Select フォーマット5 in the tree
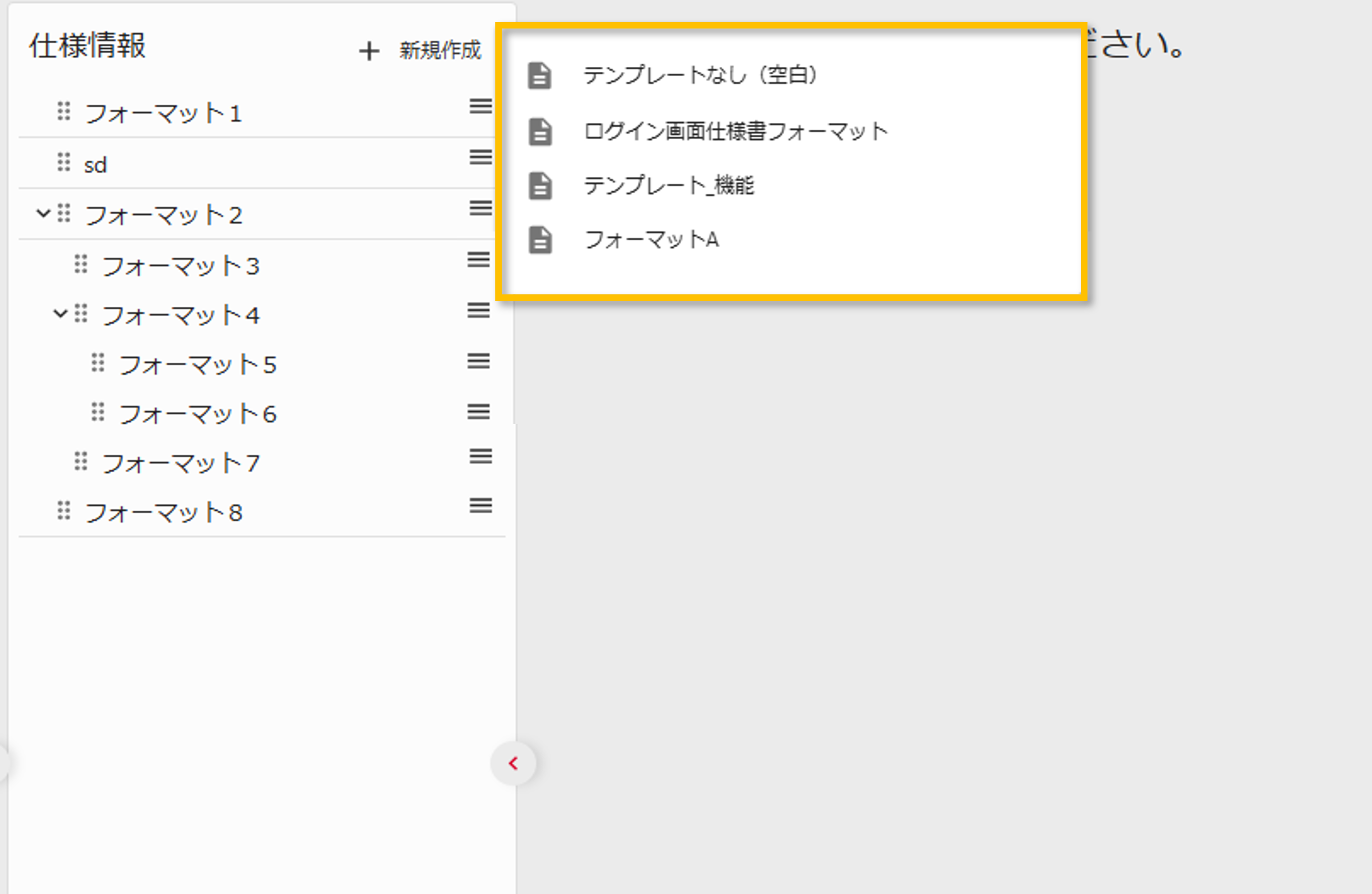This screenshot has height=894, width=1372. [x=198, y=365]
